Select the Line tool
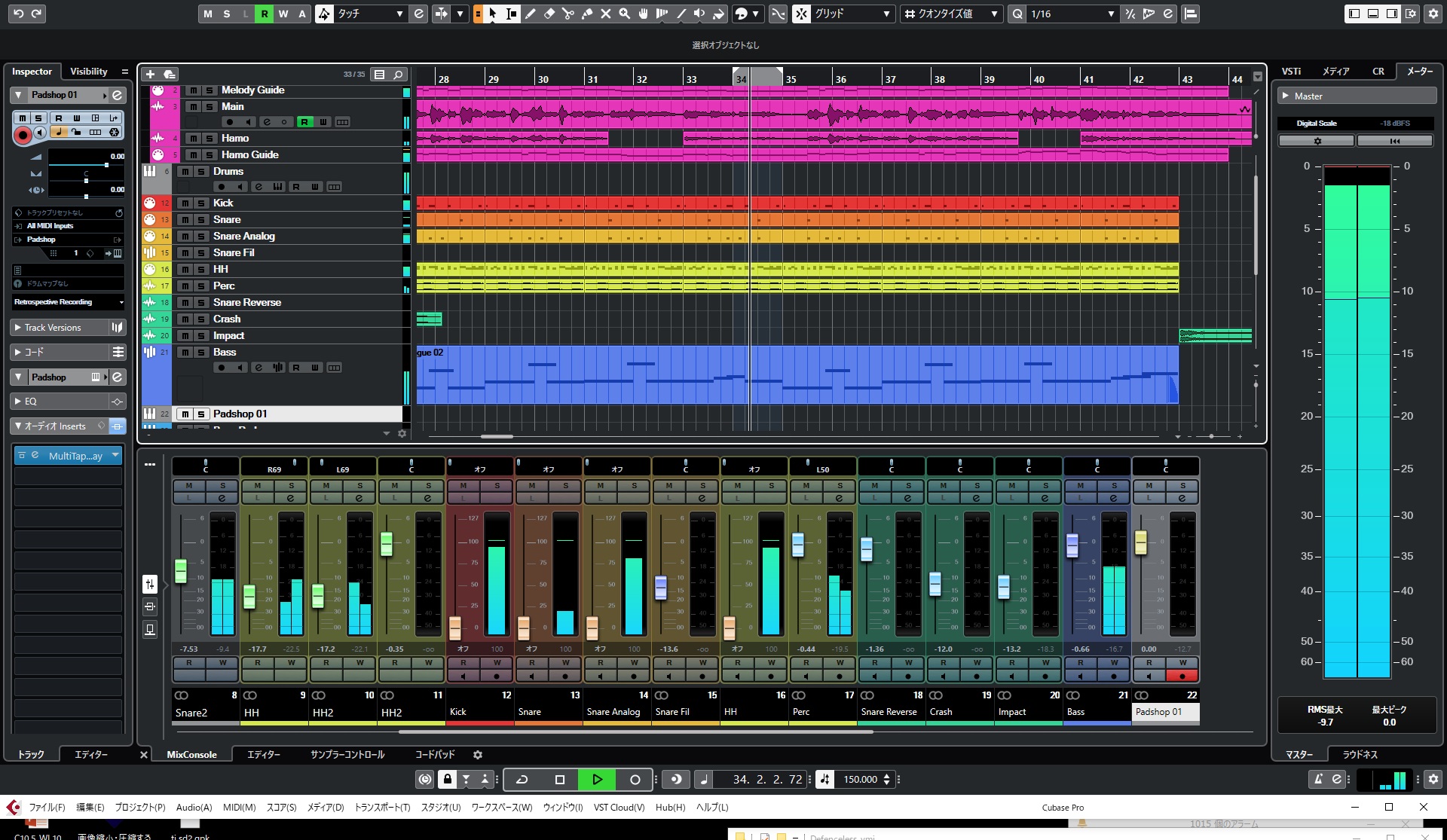This screenshot has height=840, width=1447. point(681,14)
